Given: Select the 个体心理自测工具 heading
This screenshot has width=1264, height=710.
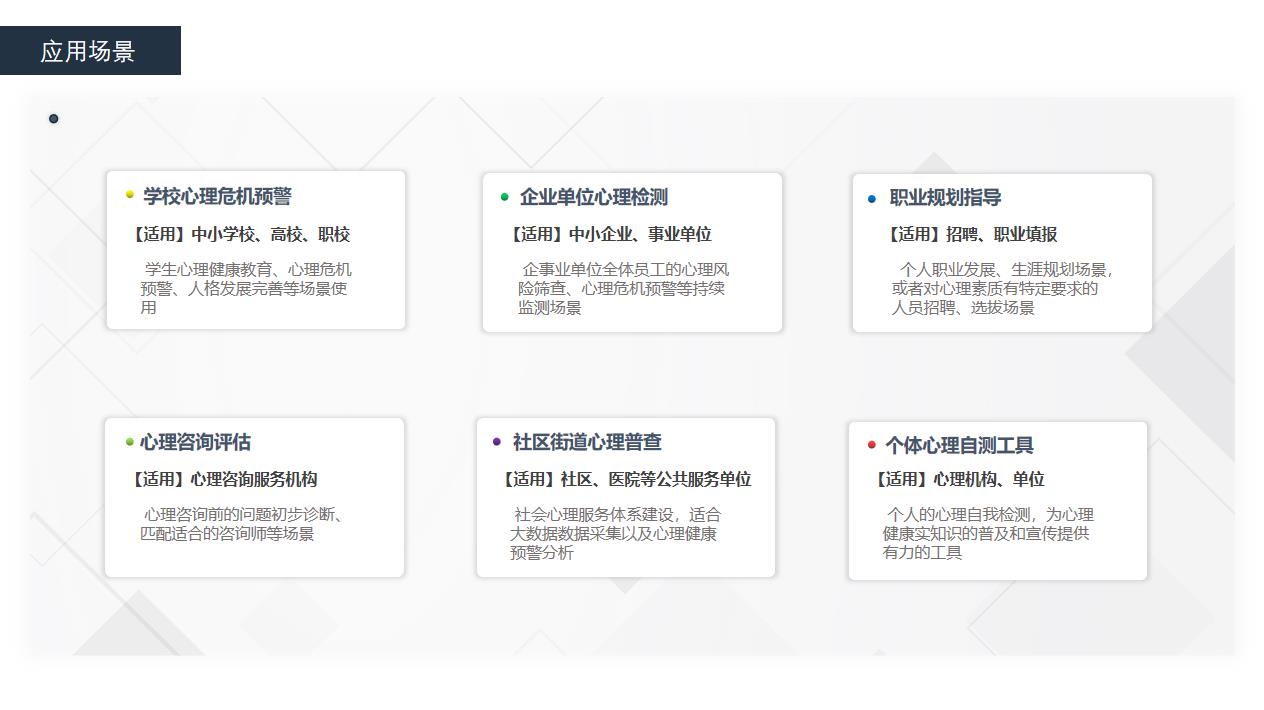Looking at the screenshot, I should [x=959, y=445].
